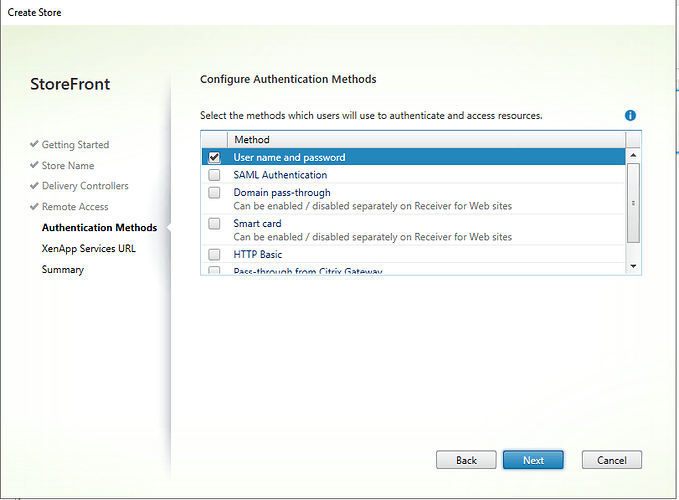The width and height of the screenshot is (679, 500).
Task: Enable SAML Authentication checkbox
Action: 214,175
